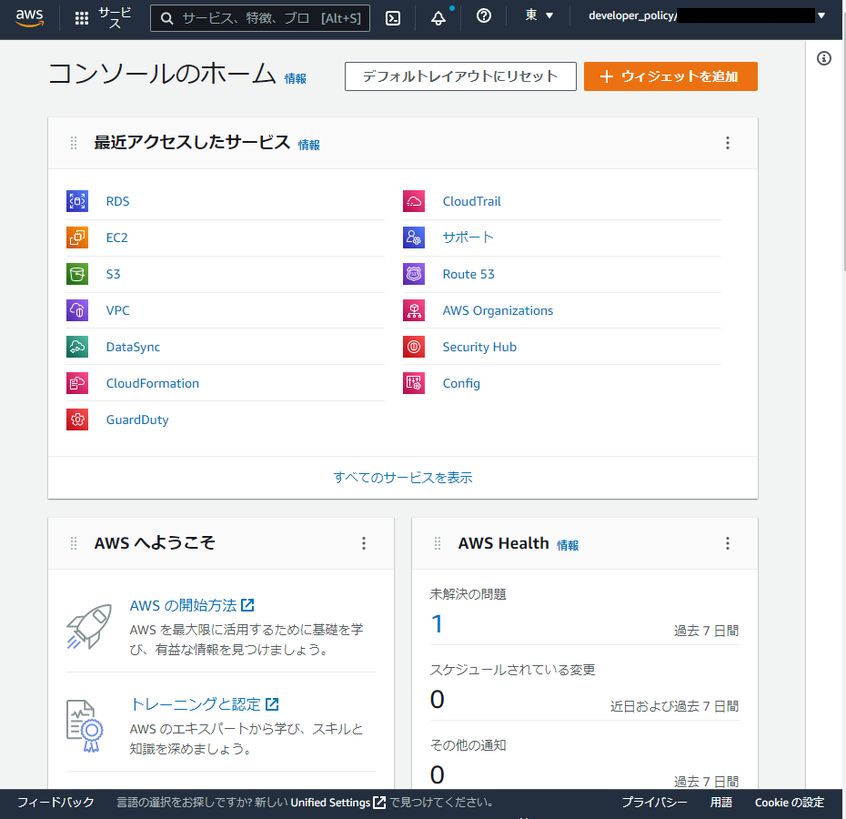
Task: Click the AWS logo in header
Action: 29,17
